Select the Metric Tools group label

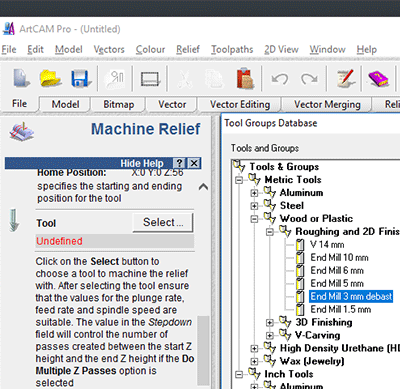[293, 180]
